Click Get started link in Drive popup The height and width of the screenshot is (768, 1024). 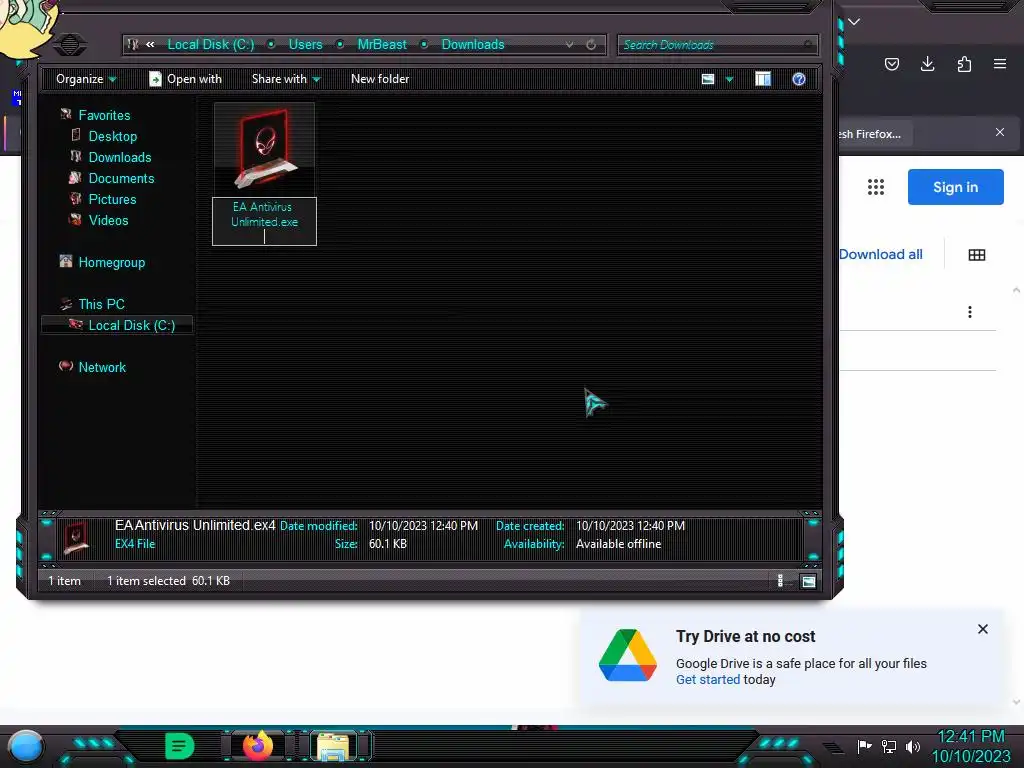point(708,680)
